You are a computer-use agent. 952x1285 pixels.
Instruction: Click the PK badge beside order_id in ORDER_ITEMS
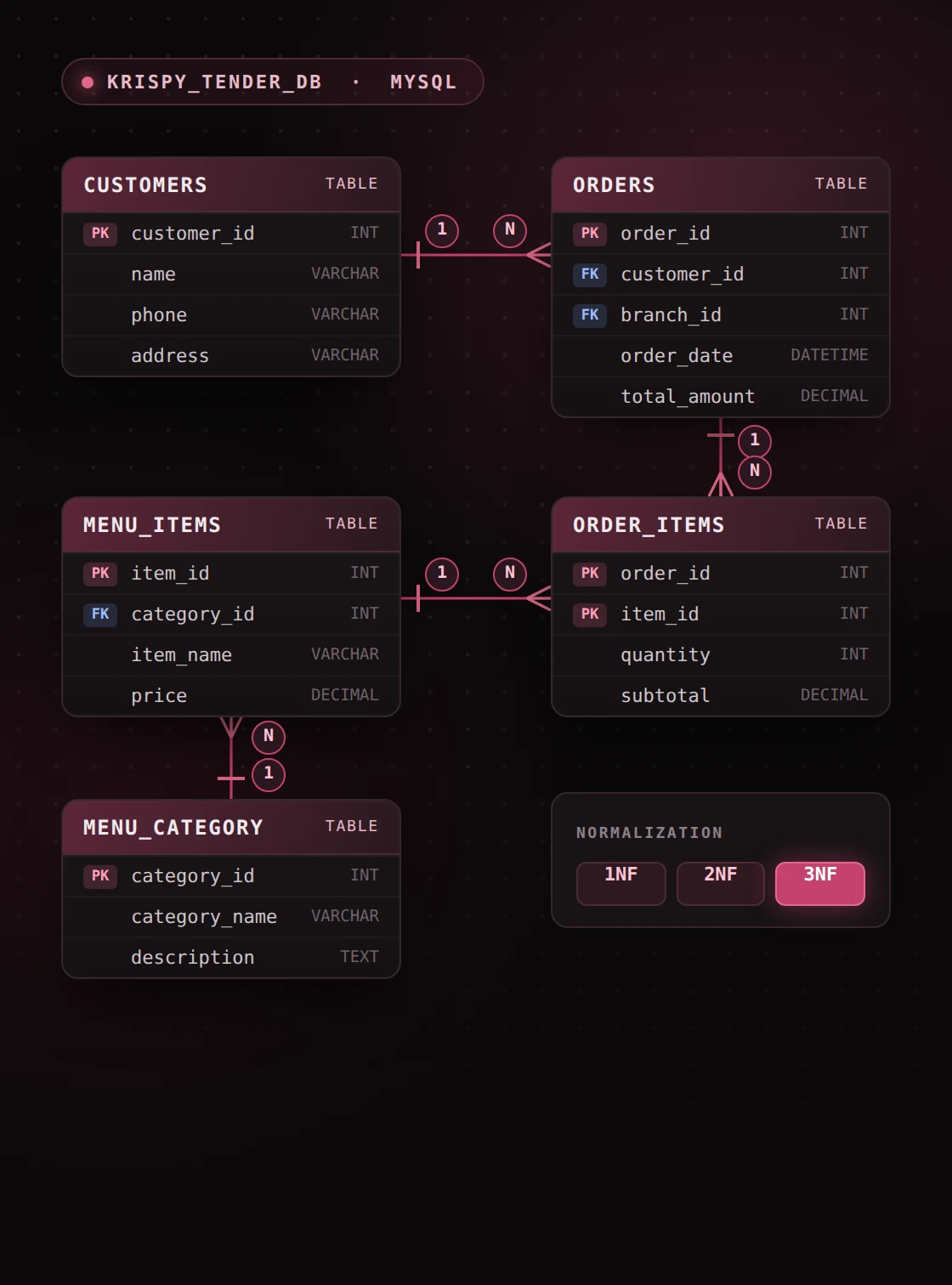pos(590,573)
